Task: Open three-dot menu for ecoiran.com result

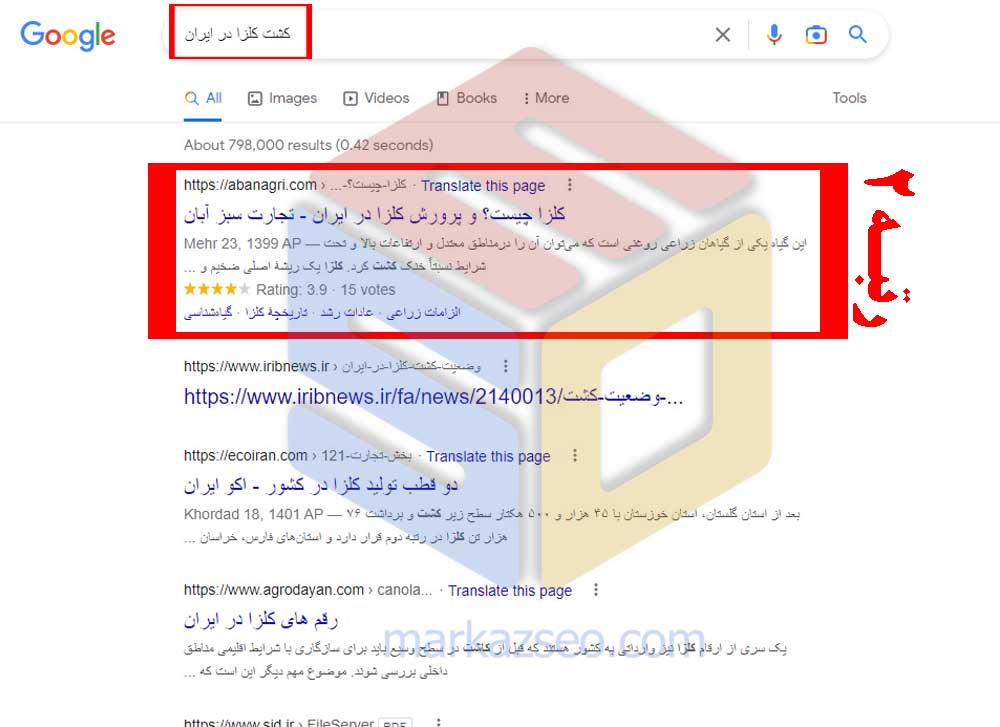Action: 575,455
